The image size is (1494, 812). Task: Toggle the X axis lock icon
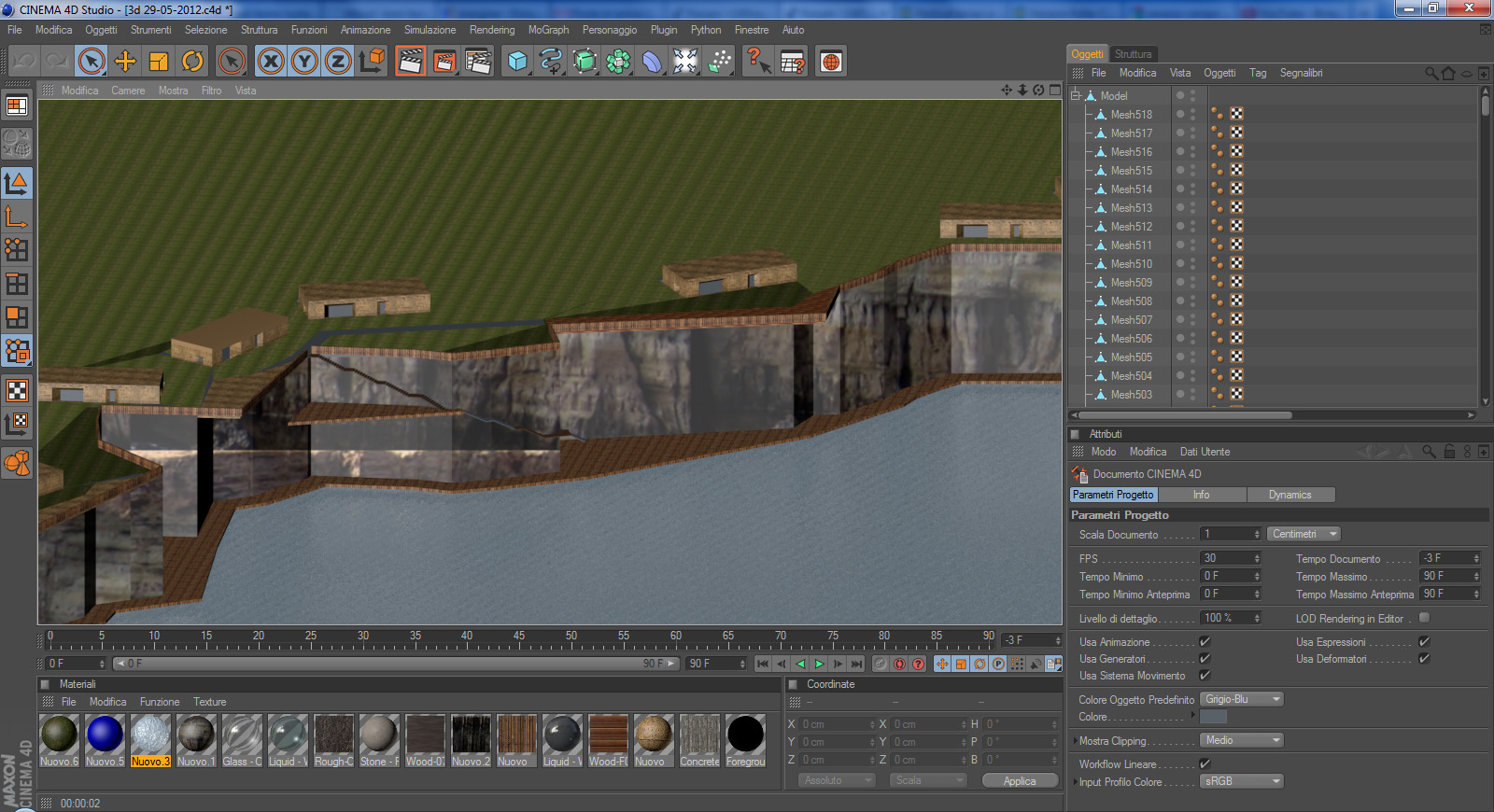[x=271, y=62]
